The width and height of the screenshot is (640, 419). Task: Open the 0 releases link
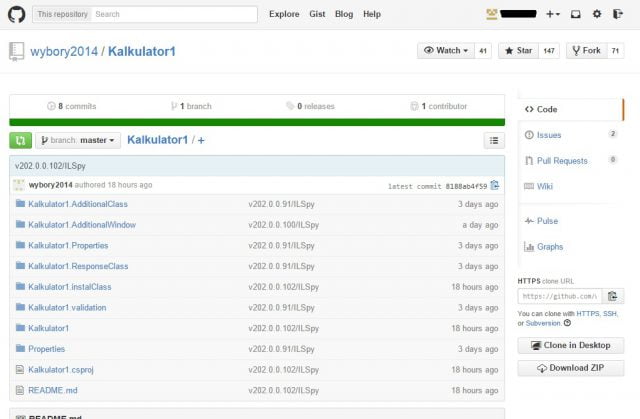pos(310,106)
